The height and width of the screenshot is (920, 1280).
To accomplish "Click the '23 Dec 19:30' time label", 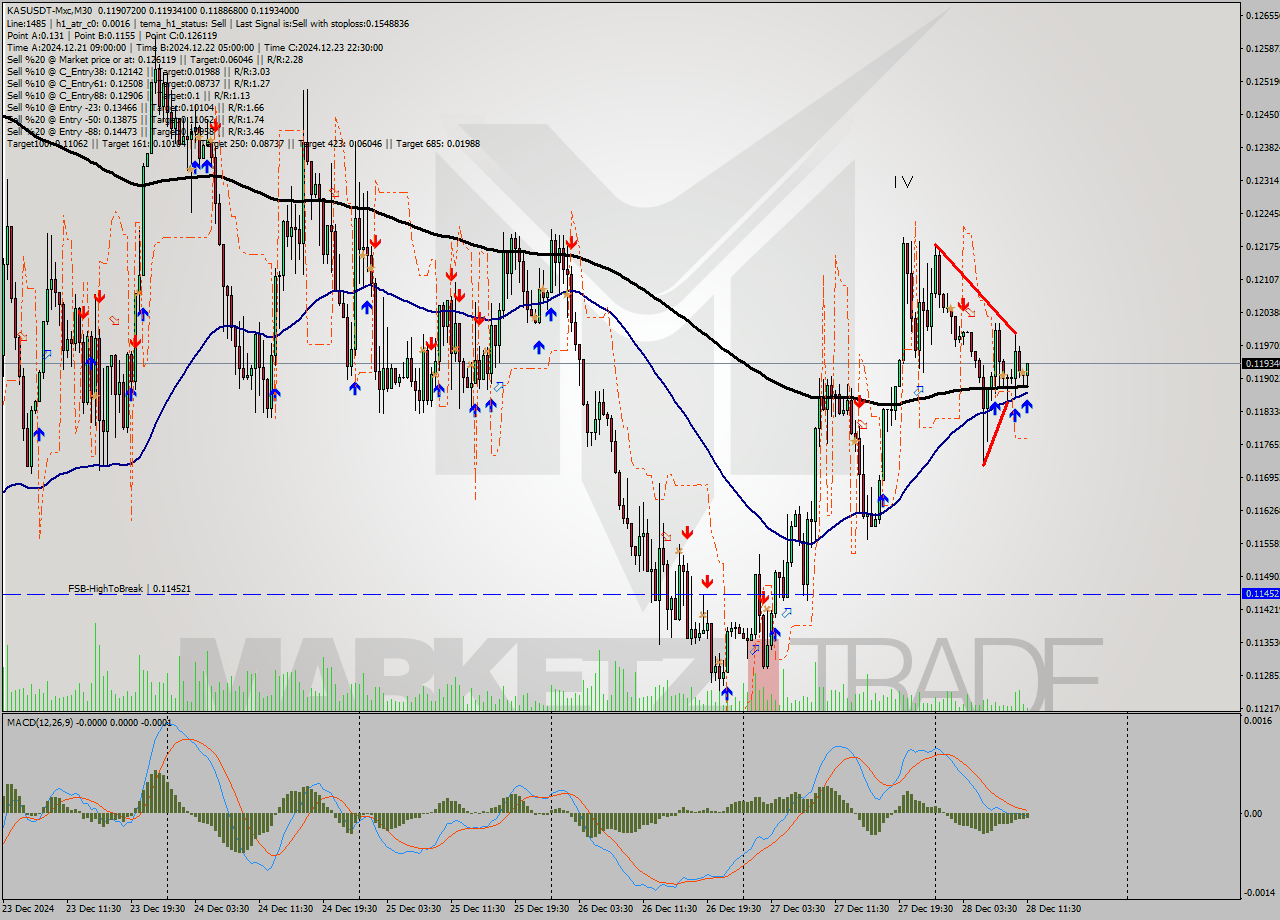I will 159,909.
